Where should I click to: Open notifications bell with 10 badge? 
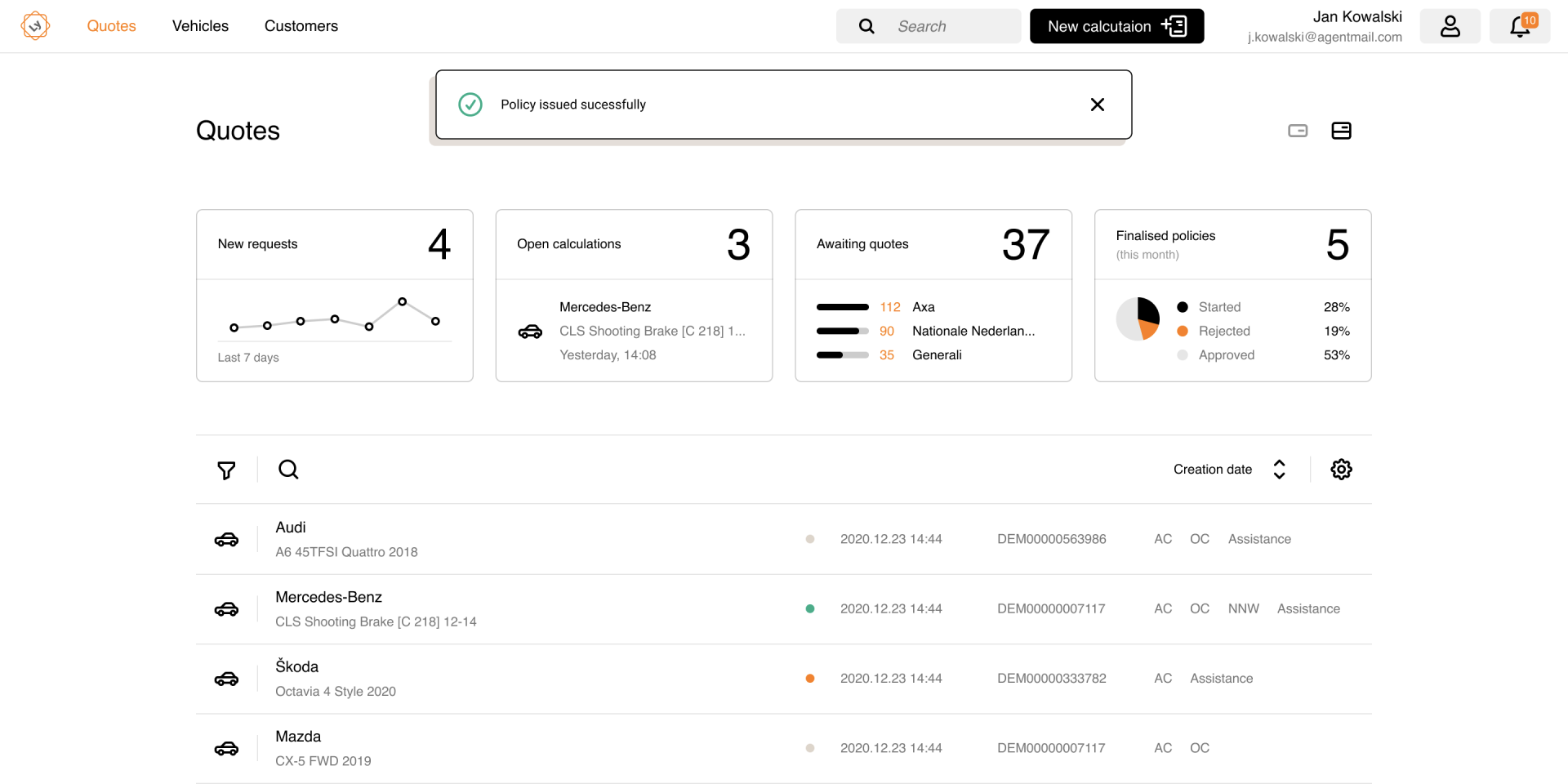tap(1520, 26)
